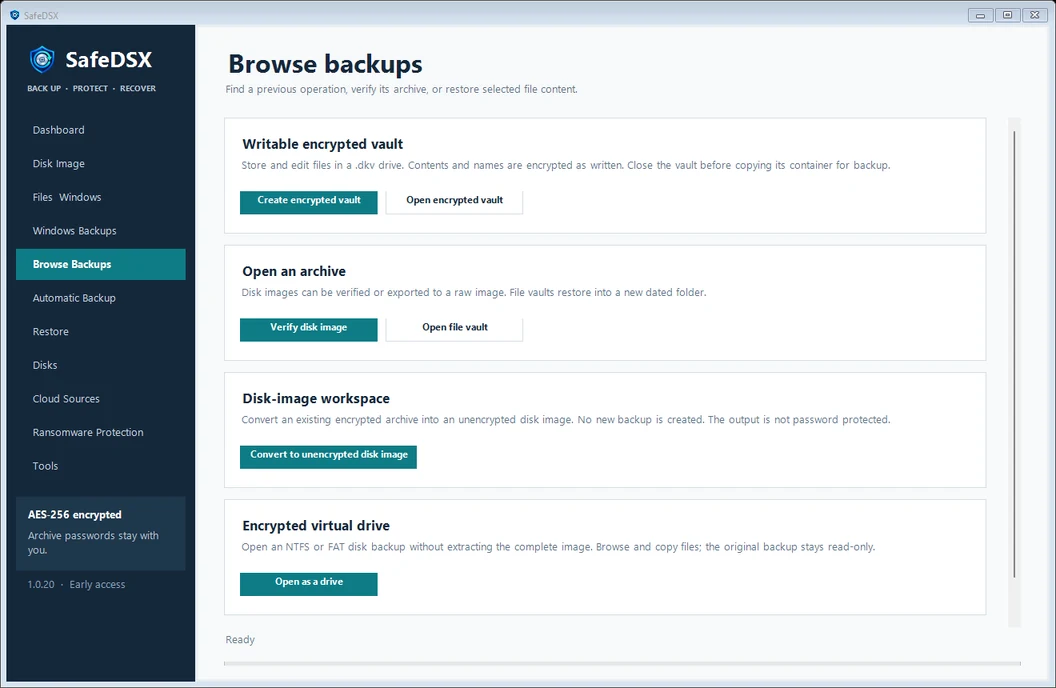Viewport: 1056px width, 688px height.
Task: Click Open encrypted vault button
Action: (455, 202)
